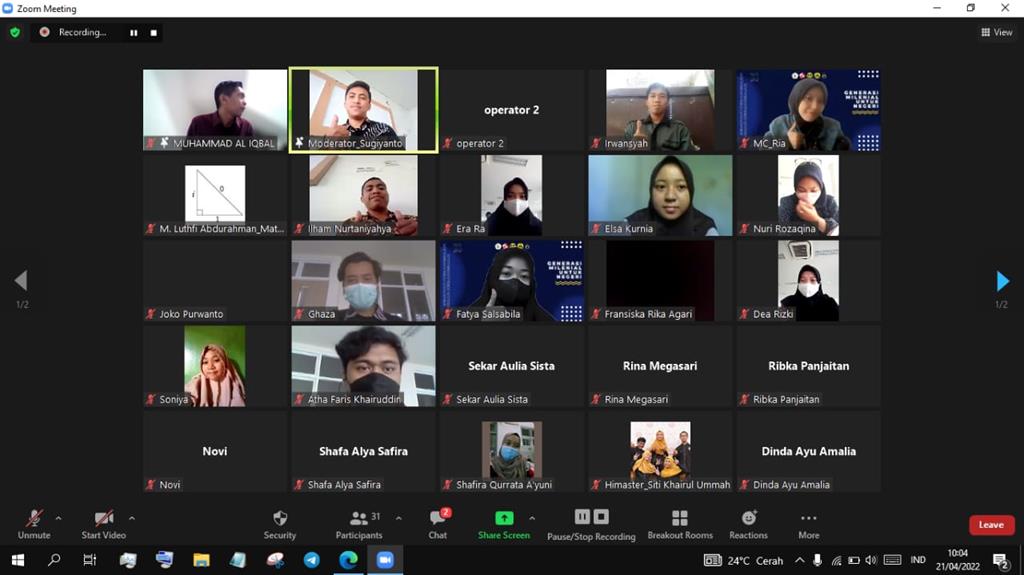
Task: Stop recording from the top indicator
Action: 153,32
